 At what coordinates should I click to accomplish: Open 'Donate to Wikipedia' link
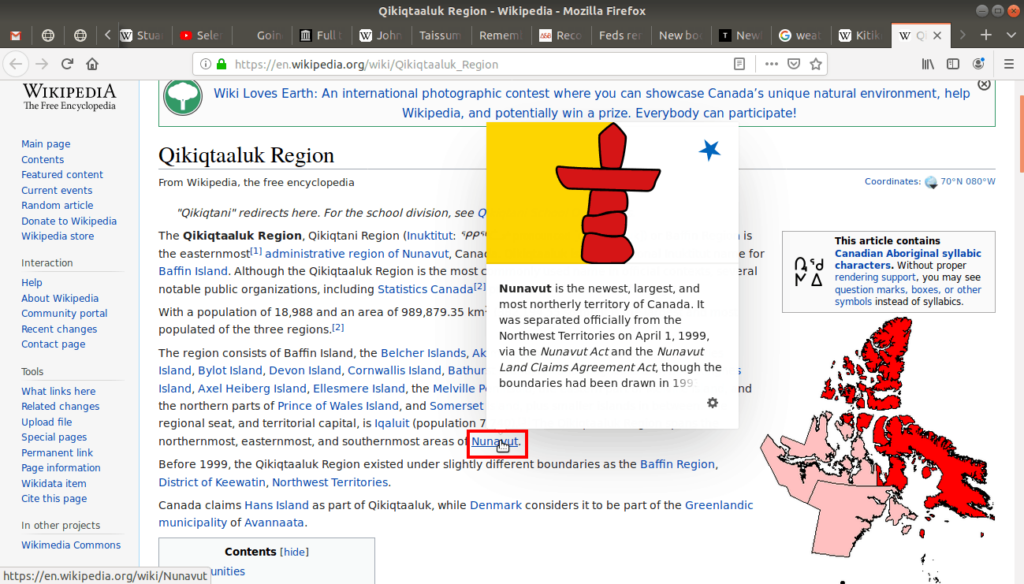pyautogui.click(x=69, y=221)
